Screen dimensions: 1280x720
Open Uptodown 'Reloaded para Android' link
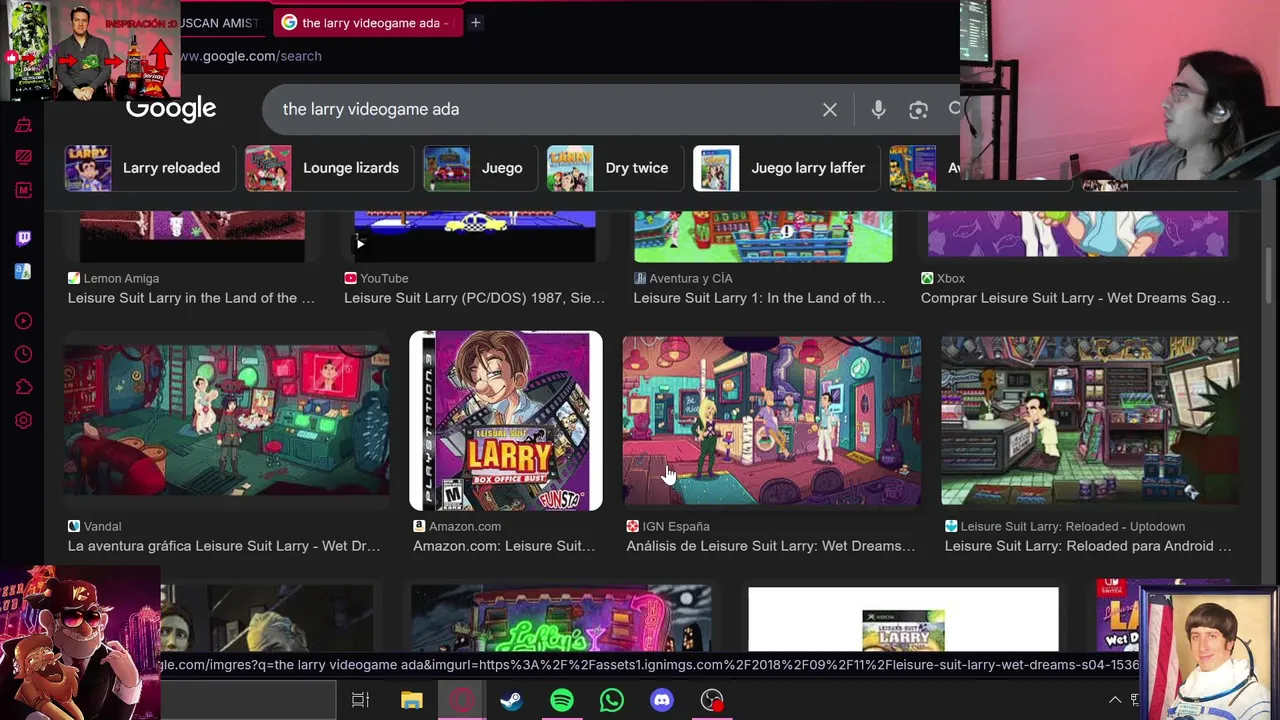pyautogui.click(x=1088, y=546)
